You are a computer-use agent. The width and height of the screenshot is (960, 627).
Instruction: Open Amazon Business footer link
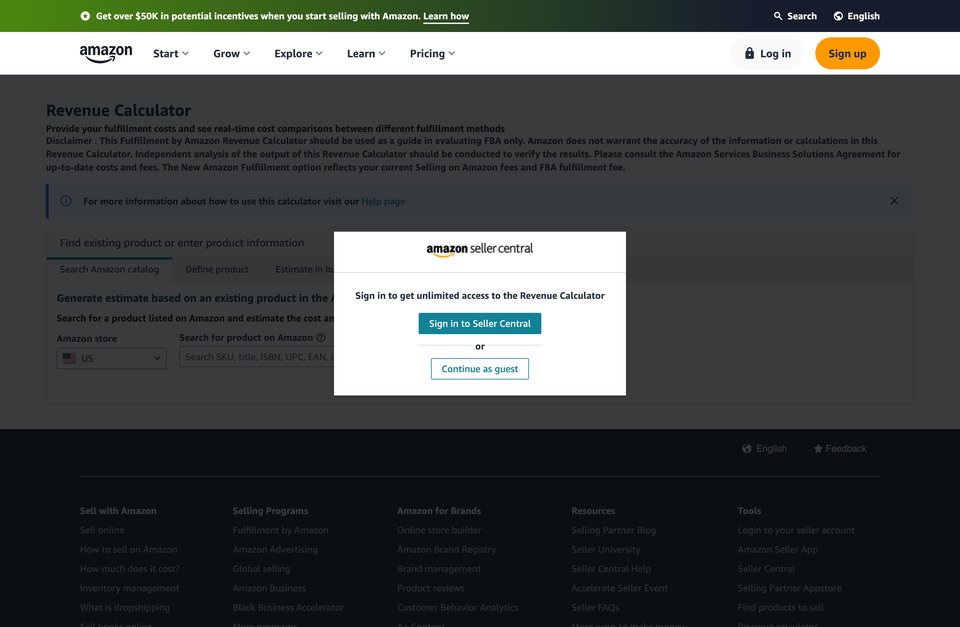[269, 588]
